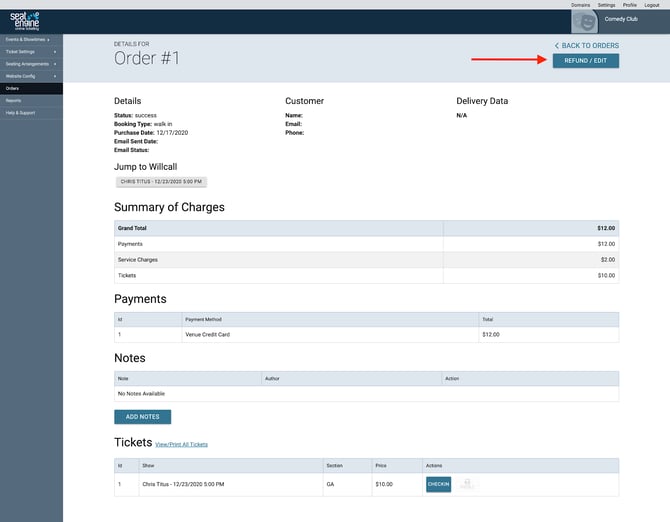Expand the Seating Arrangements sidebar menu
The width and height of the screenshot is (670, 522).
coord(30,64)
